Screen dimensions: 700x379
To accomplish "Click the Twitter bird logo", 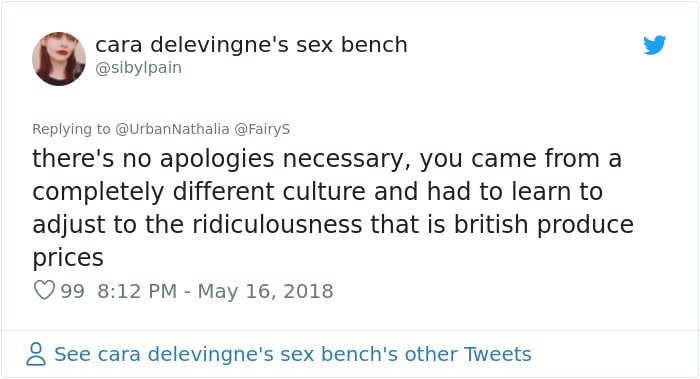I will coord(654,45).
